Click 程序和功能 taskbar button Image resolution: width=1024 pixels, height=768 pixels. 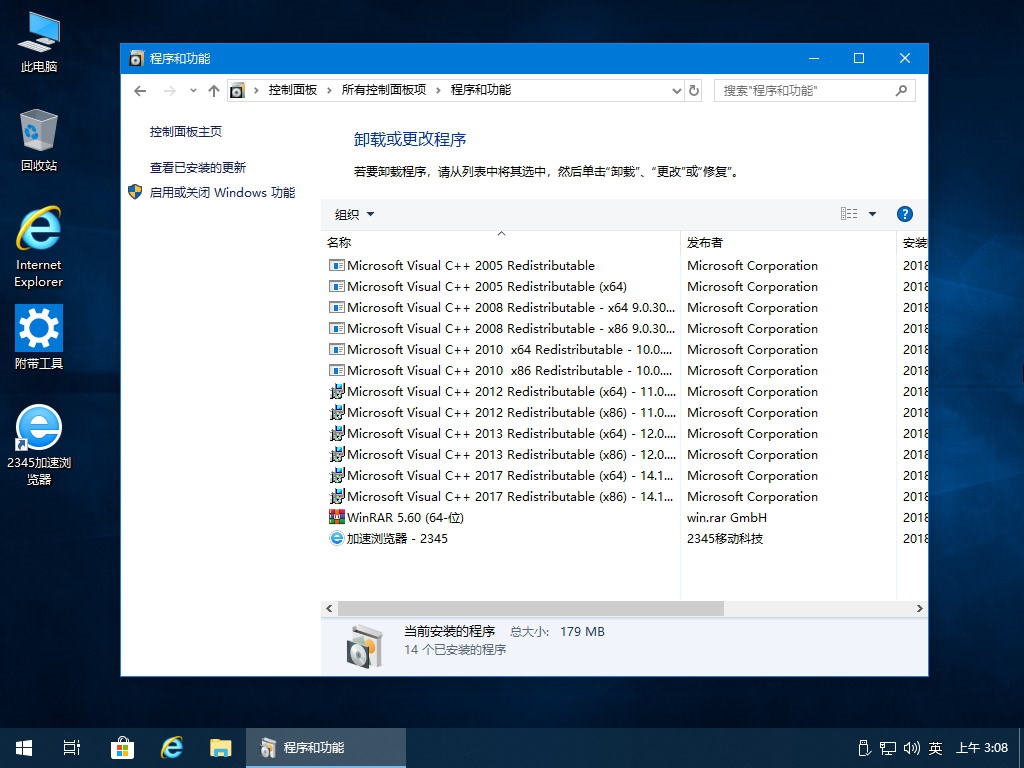coord(326,748)
